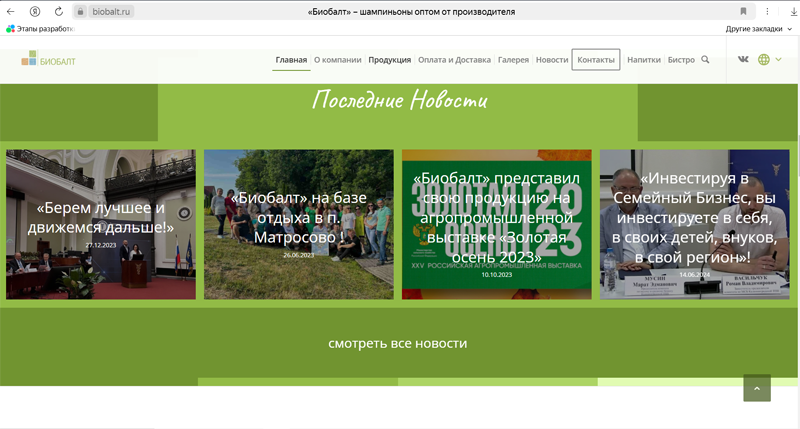Click the date 26.06.2023
The image size is (800, 429).
click(x=299, y=255)
